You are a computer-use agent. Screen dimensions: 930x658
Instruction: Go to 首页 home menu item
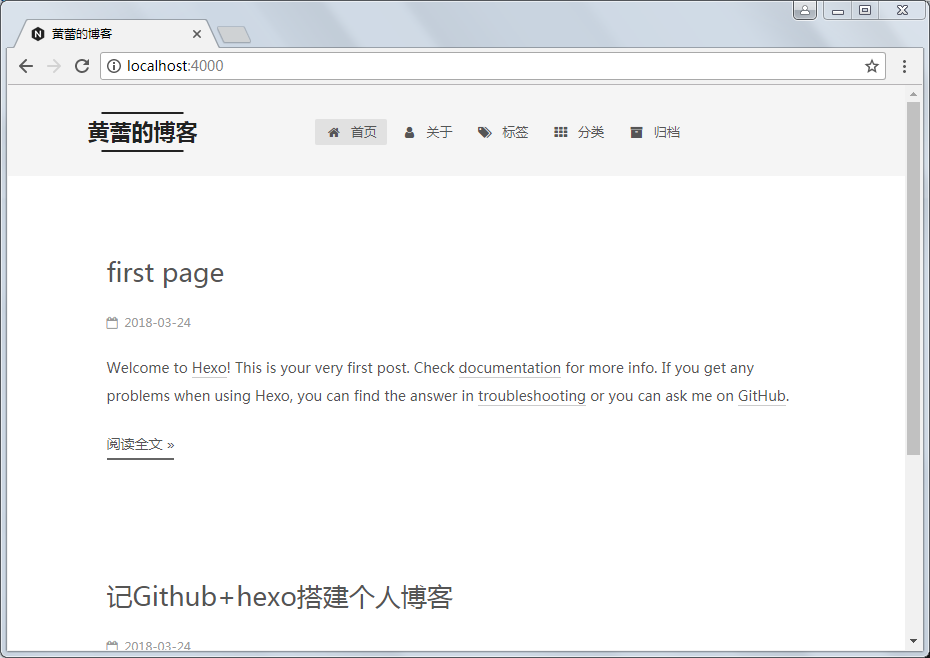351,132
